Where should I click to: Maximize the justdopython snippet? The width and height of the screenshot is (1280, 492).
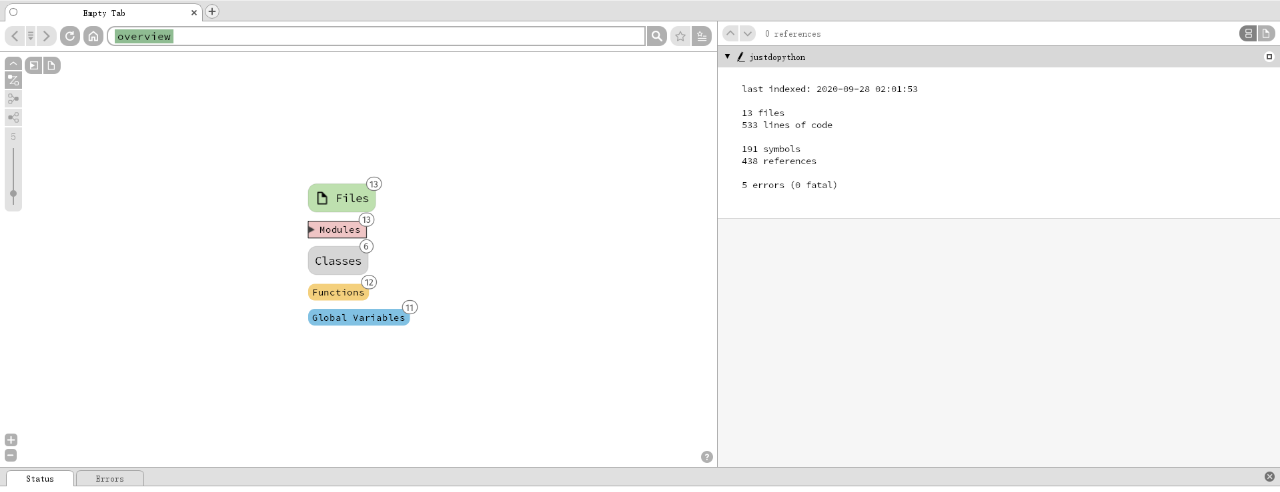click(1269, 57)
